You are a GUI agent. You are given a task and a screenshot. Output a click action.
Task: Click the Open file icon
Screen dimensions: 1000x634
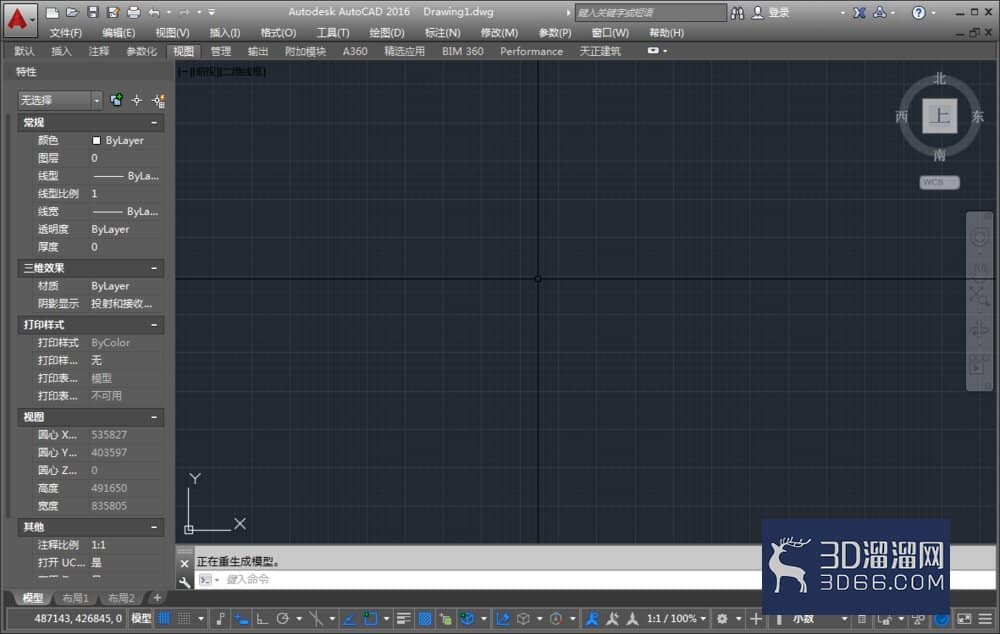click(72, 12)
